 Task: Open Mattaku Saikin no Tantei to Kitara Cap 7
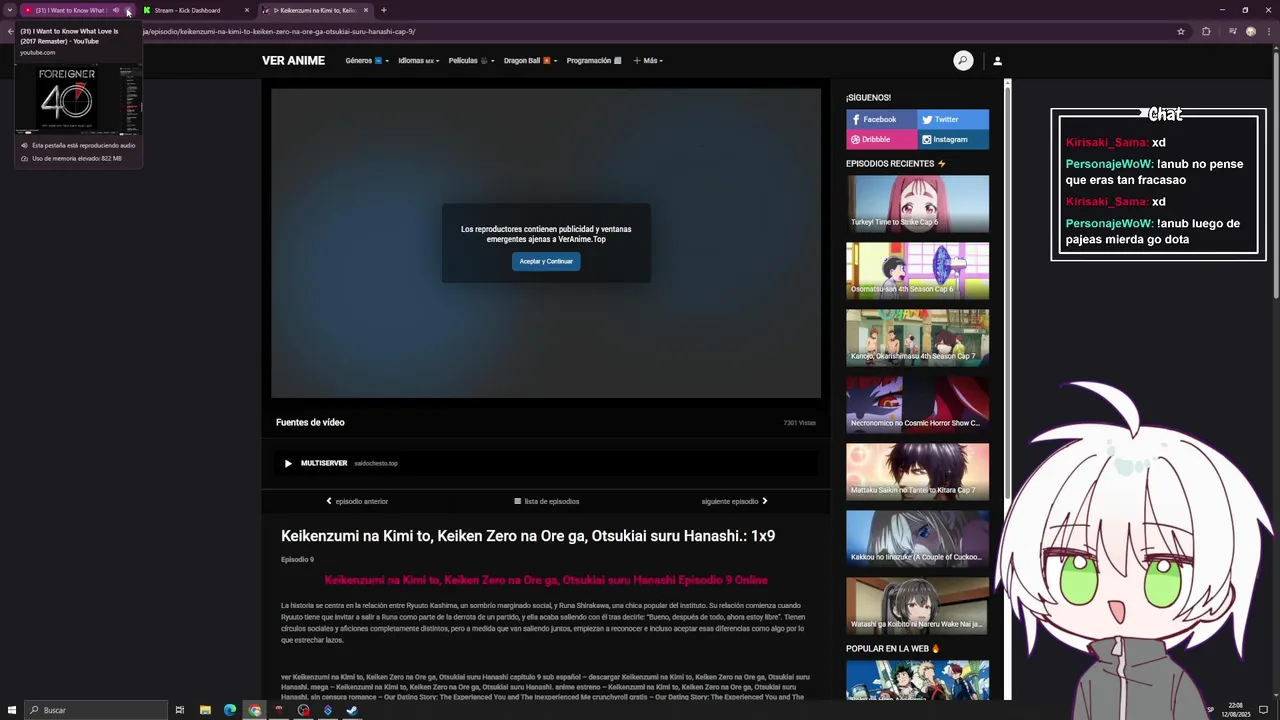(x=918, y=472)
